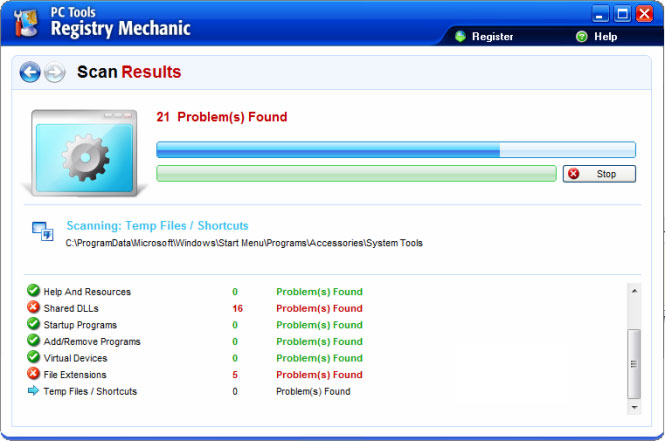Screen dimensions: 665x441
Task: Click the blue back arrow icon
Action: point(30,72)
